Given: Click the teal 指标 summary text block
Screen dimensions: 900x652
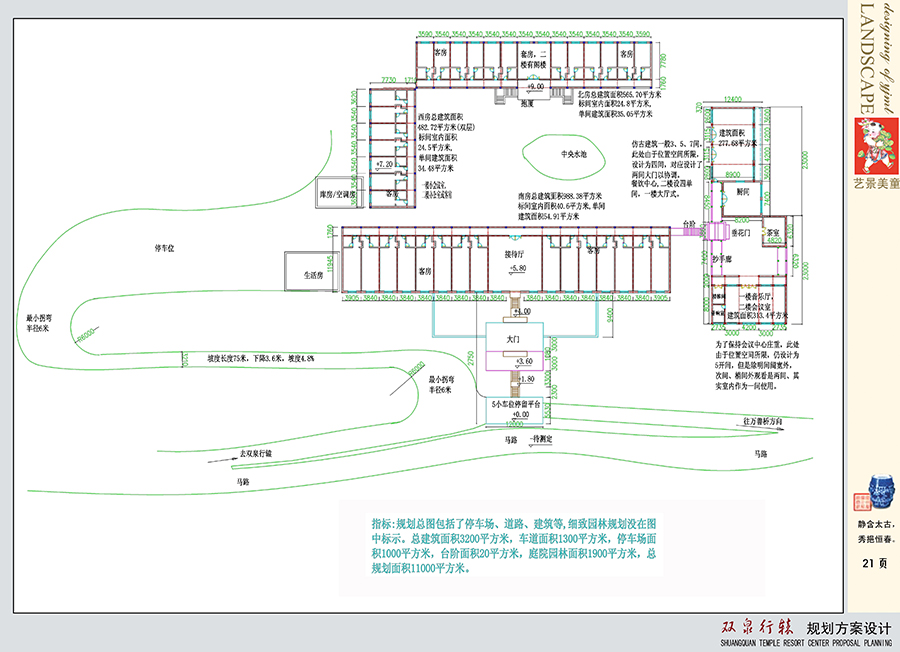Looking at the screenshot, I should click(512, 545).
